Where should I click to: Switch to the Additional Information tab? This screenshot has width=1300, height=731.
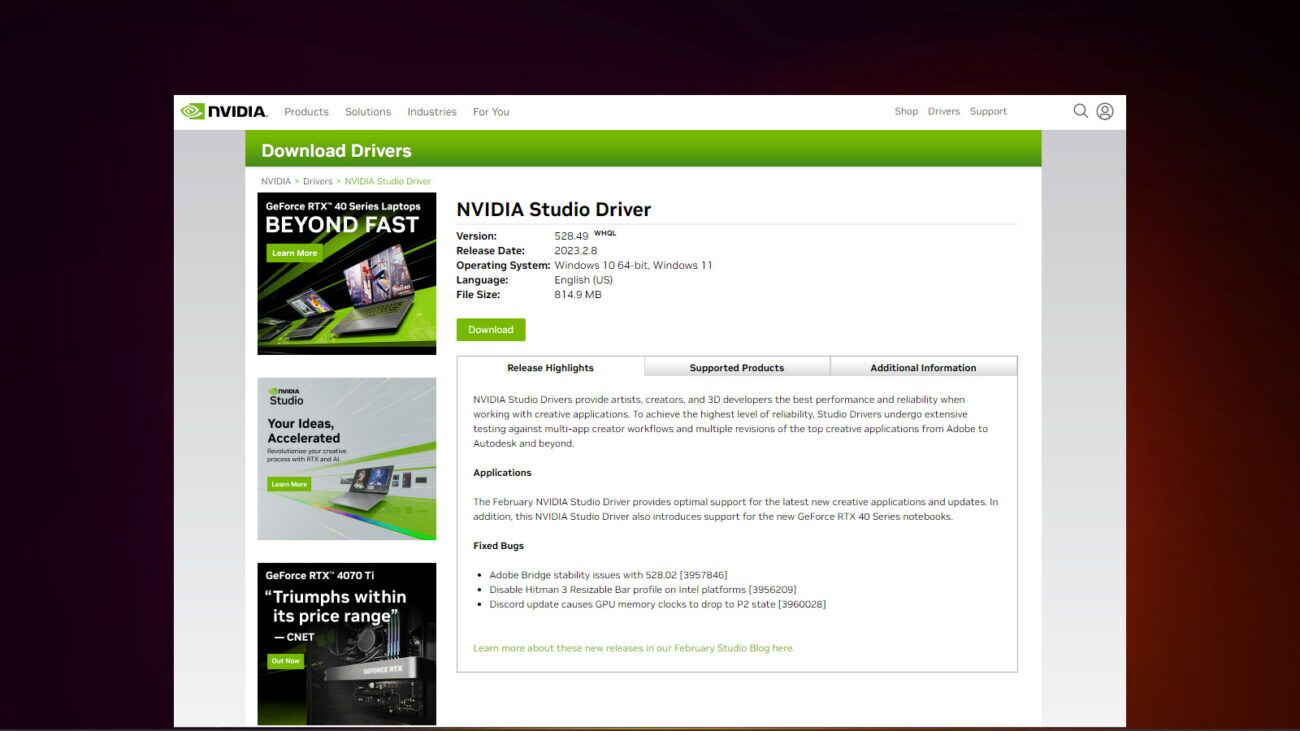tap(921, 367)
